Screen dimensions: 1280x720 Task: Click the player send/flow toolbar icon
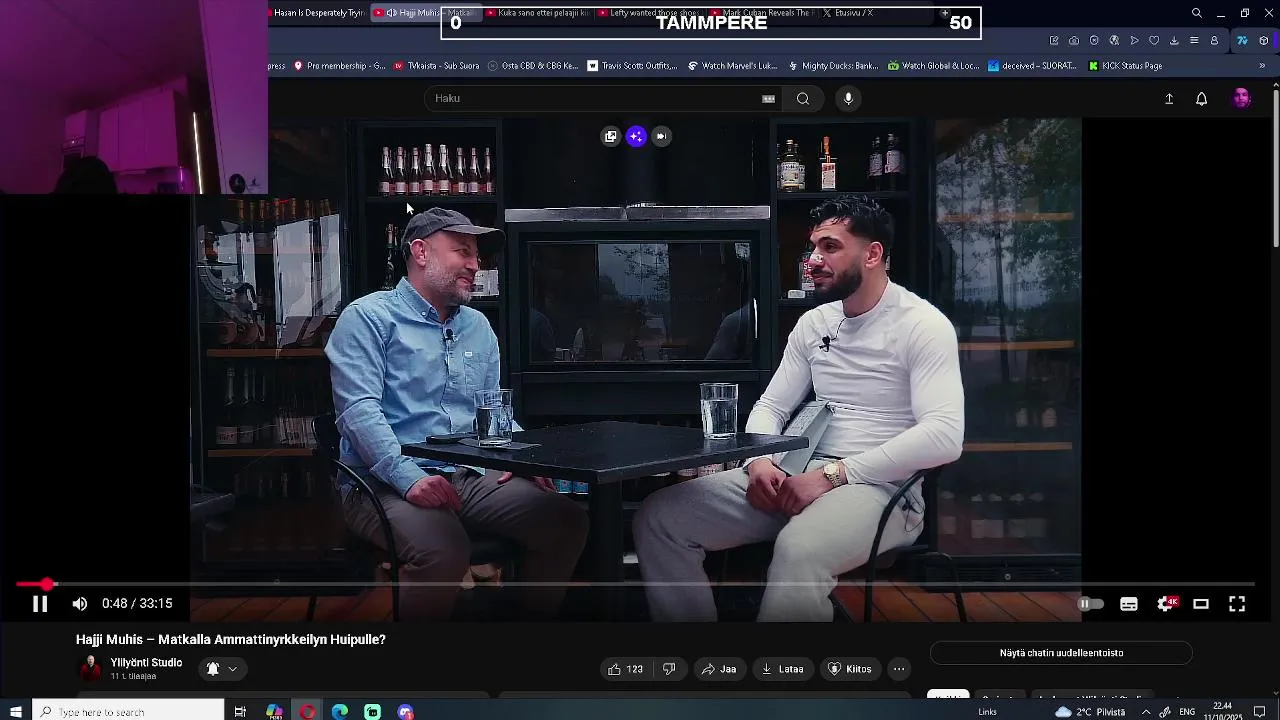[x=1134, y=41]
